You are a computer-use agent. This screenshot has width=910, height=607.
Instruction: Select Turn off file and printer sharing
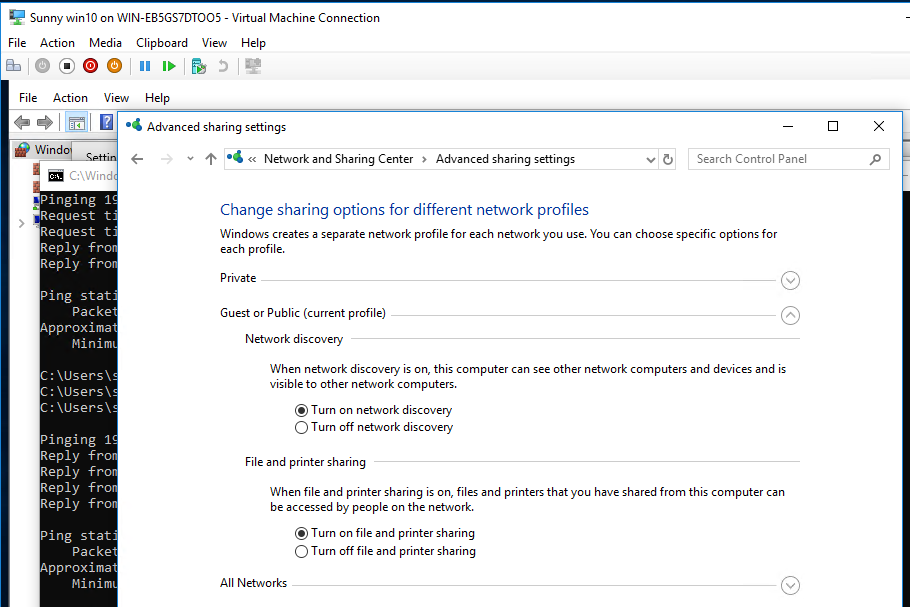385,551
